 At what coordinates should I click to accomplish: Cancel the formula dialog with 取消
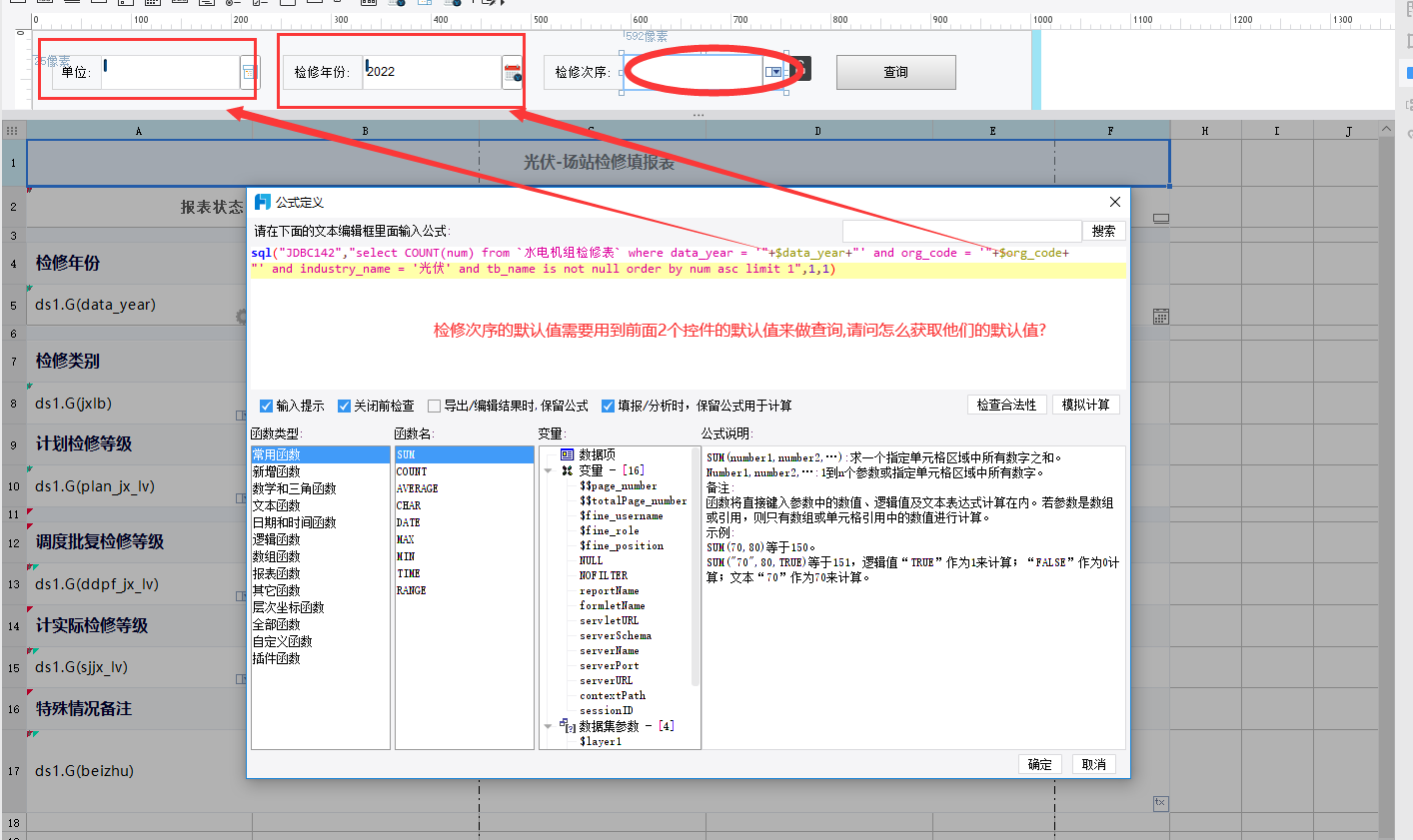click(x=1094, y=764)
